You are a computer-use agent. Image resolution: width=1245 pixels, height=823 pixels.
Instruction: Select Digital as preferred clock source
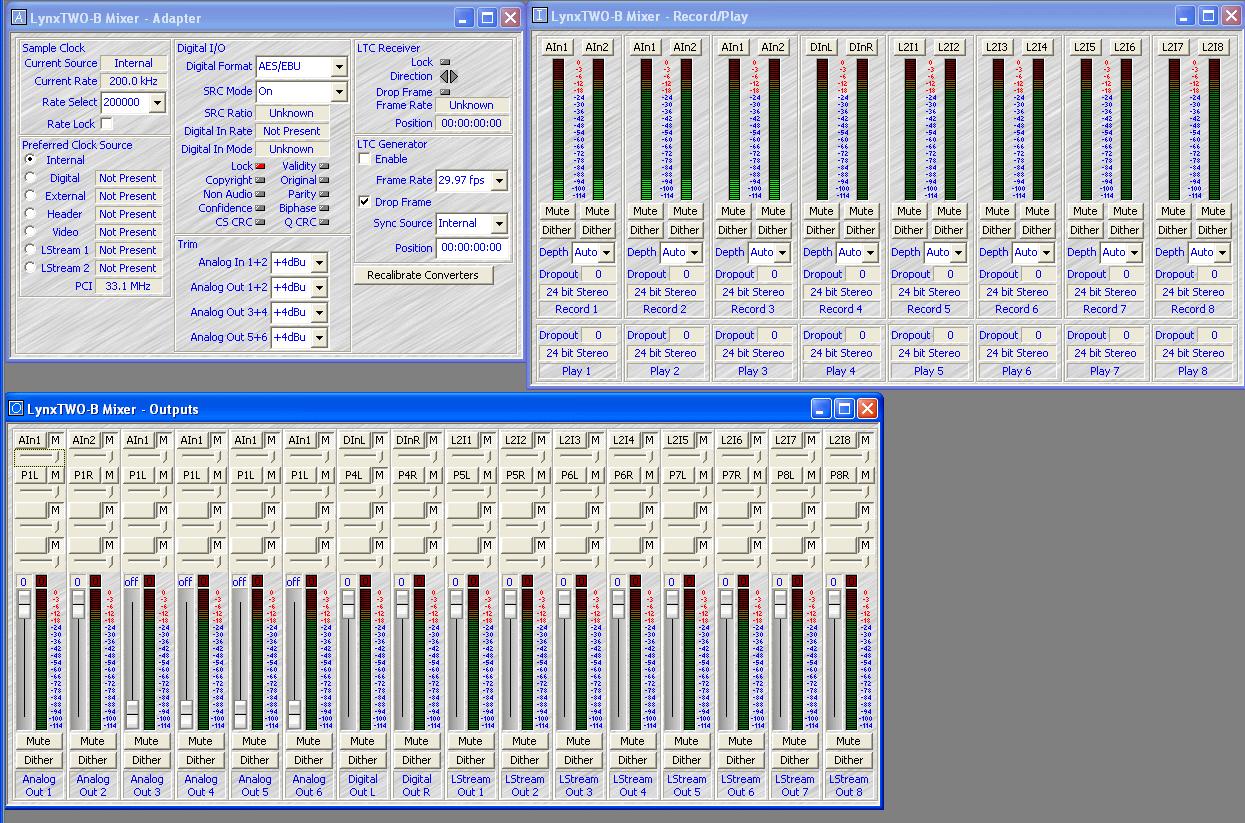click(30, 178)
